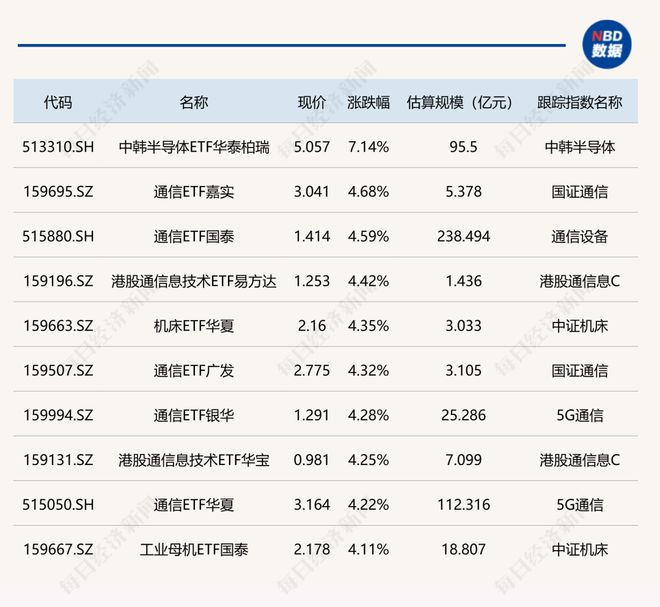Click the NBD 数据 logo badge
This screenshot has height=607, width=660.
(607, 45)
